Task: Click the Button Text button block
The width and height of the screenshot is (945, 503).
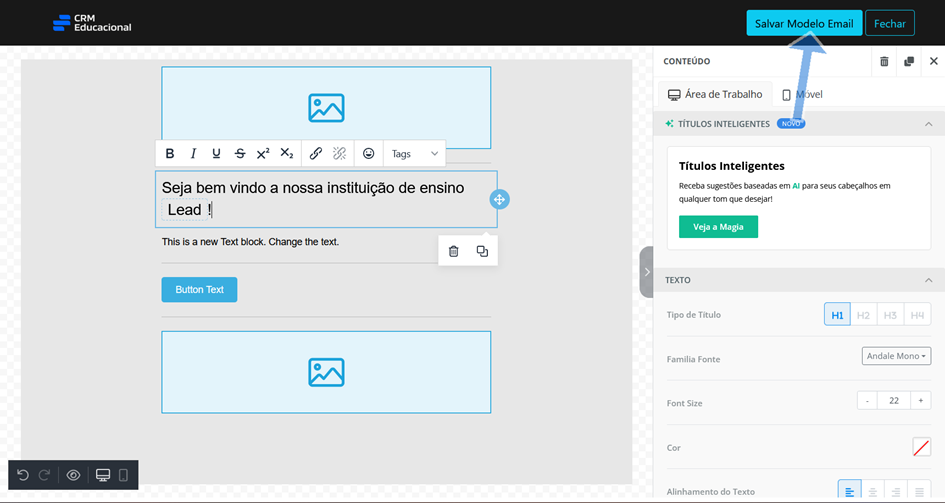Action: coord(199,290)
